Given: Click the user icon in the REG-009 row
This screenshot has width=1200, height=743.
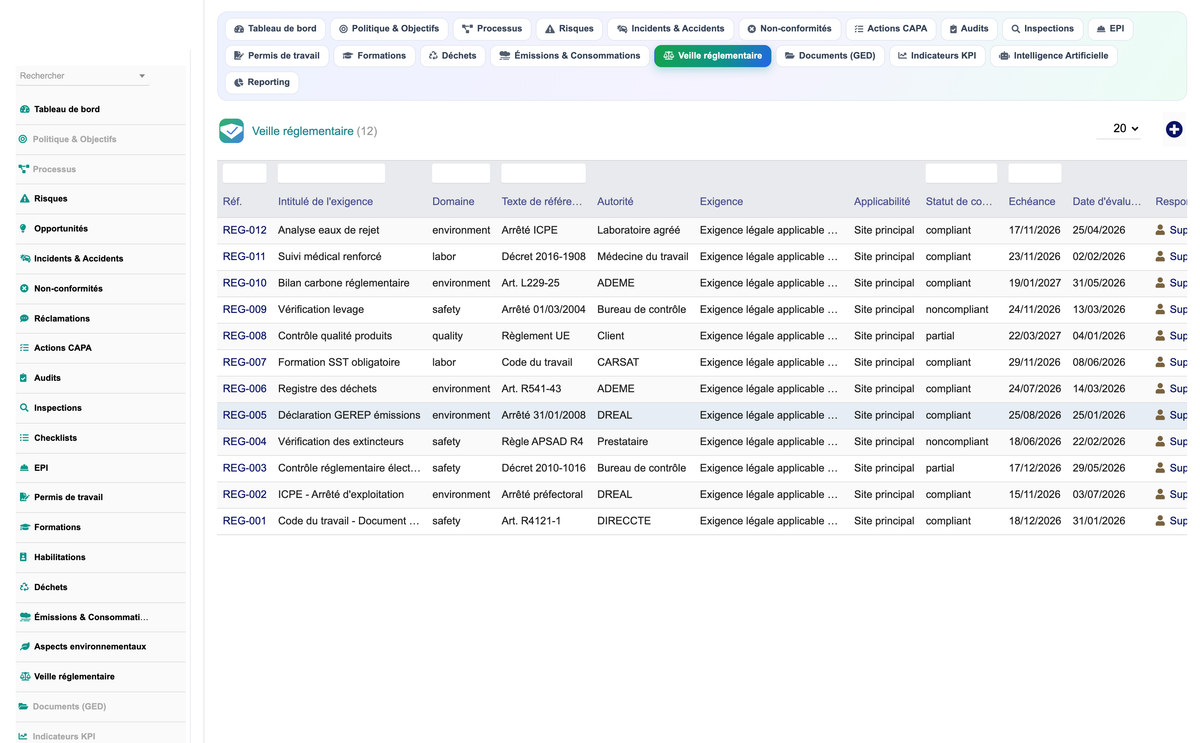Looking at the screenshot, I should (1160, 309).
